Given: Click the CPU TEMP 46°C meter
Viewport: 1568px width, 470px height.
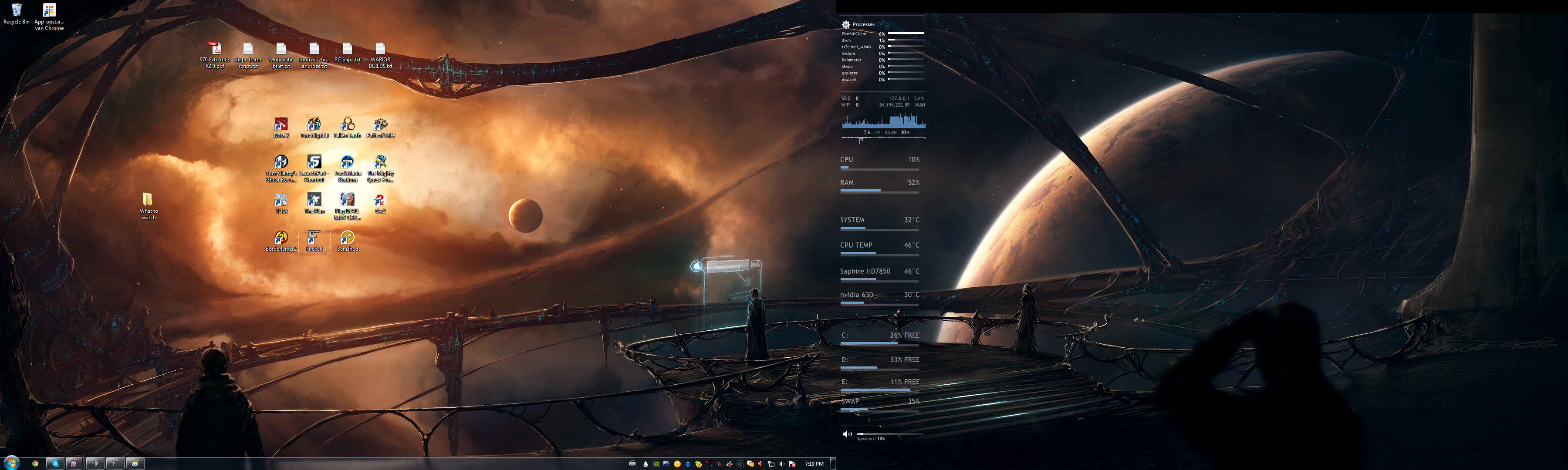Looking at the screenshot, I should pos(879,248).
